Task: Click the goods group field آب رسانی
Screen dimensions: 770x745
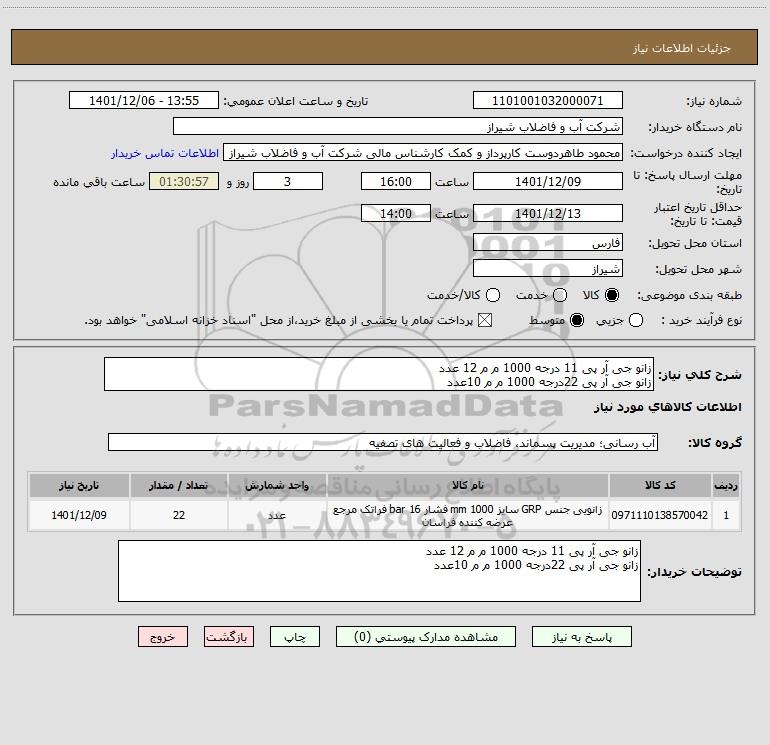Action: [x=383, y=442]
